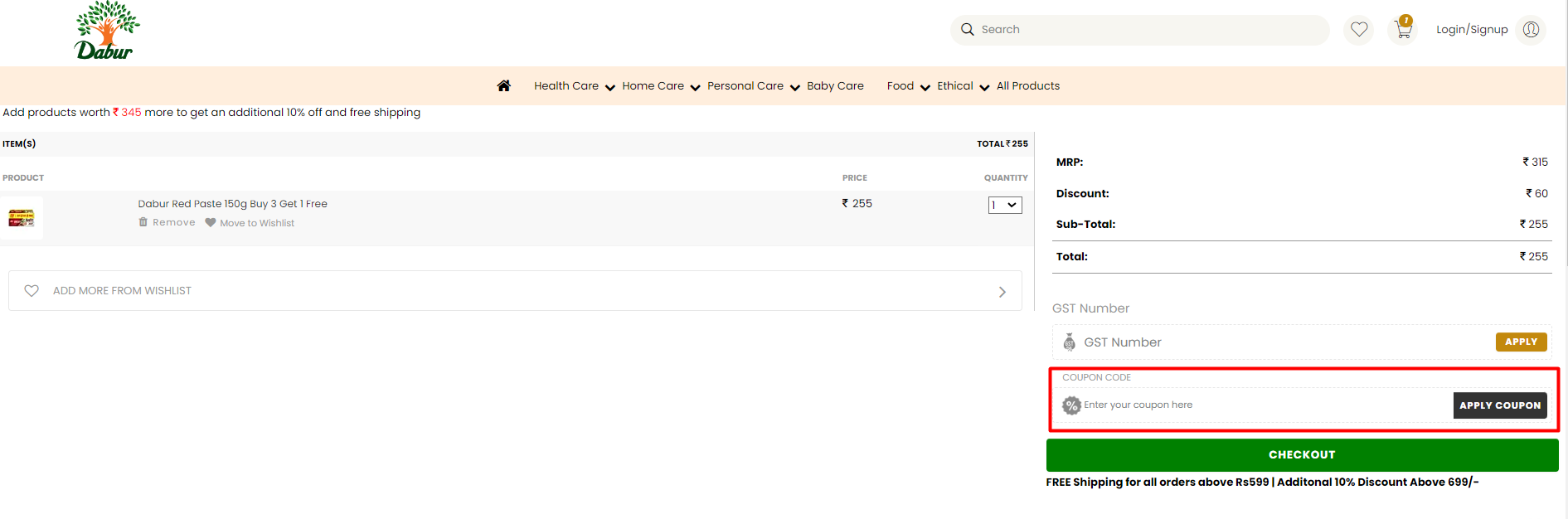Expand the Ethical dropdown arrow
The image size is (1568, 519).
point(985,88)
